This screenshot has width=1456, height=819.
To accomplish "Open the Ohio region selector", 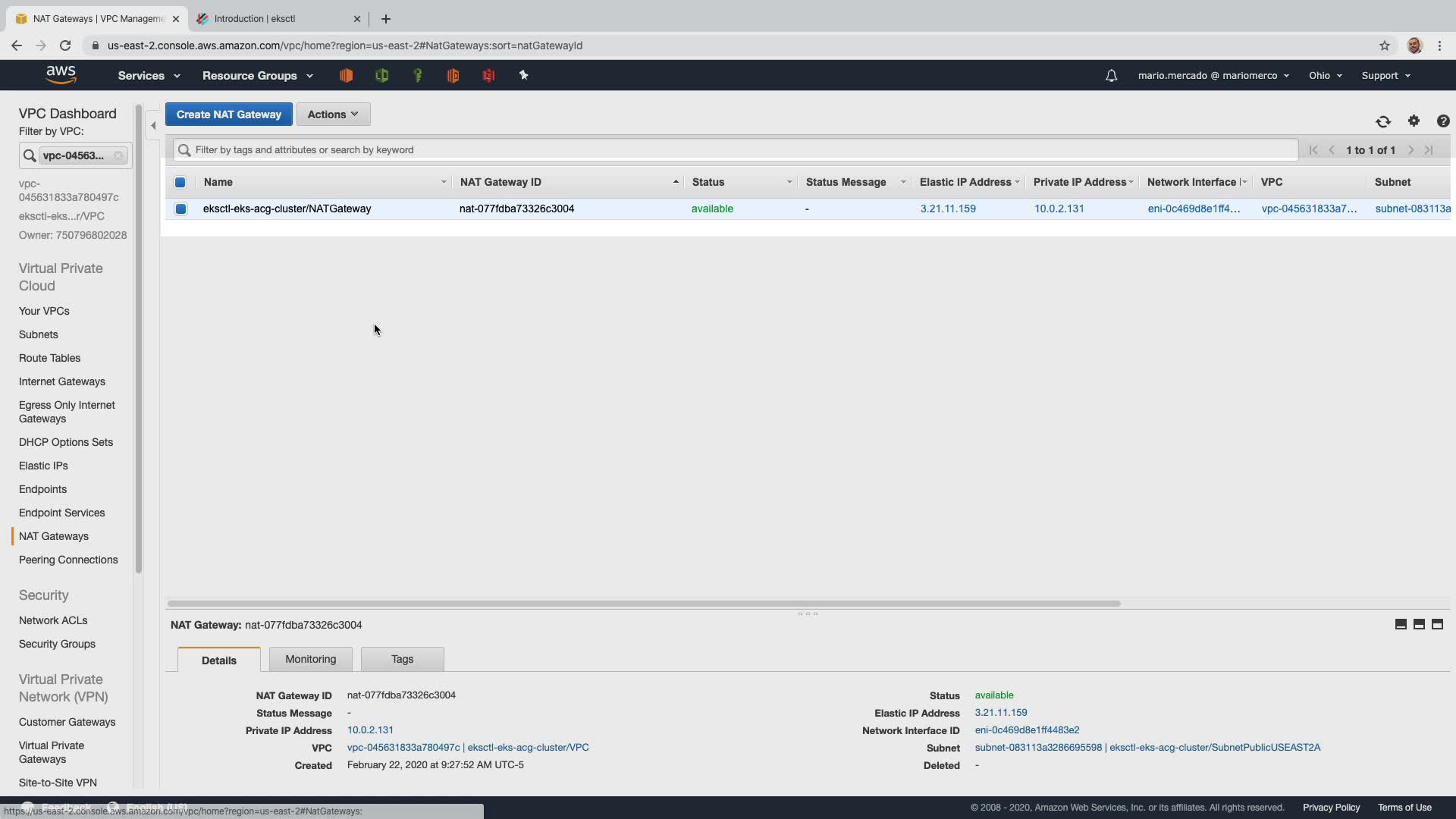I will point(1325,76).
